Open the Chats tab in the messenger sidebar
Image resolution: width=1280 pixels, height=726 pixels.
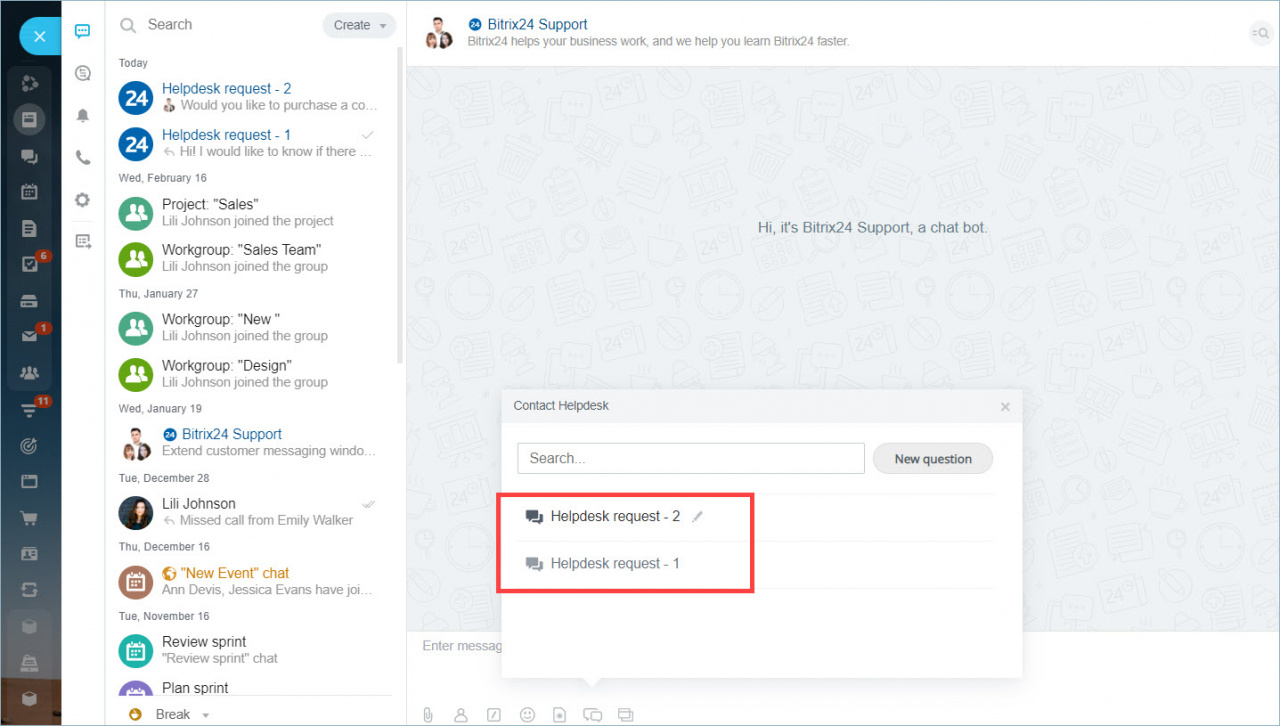click(82, 31)
